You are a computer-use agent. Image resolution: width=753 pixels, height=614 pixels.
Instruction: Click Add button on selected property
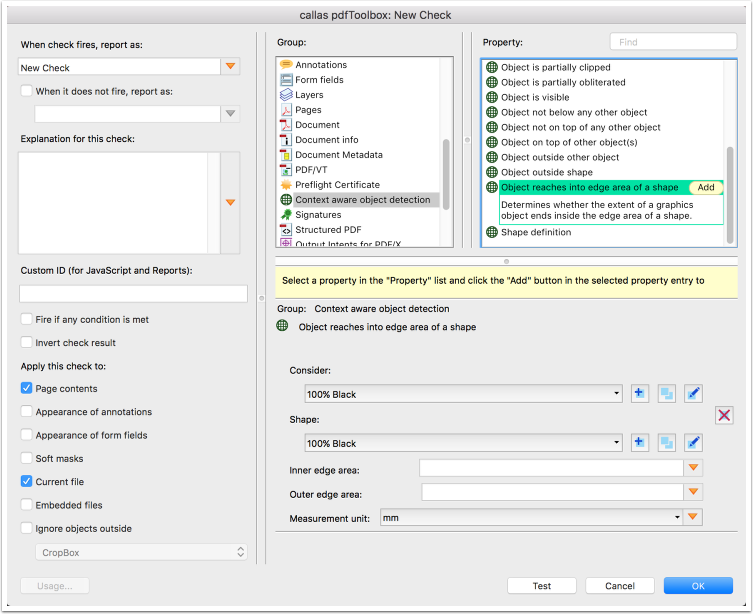click(706, 187)
